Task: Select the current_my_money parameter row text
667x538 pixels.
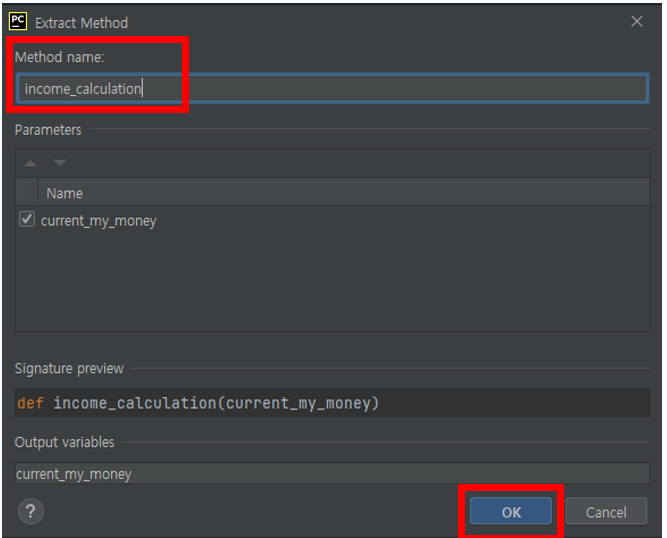Action: pyautogui.click(x=99, y=221)
